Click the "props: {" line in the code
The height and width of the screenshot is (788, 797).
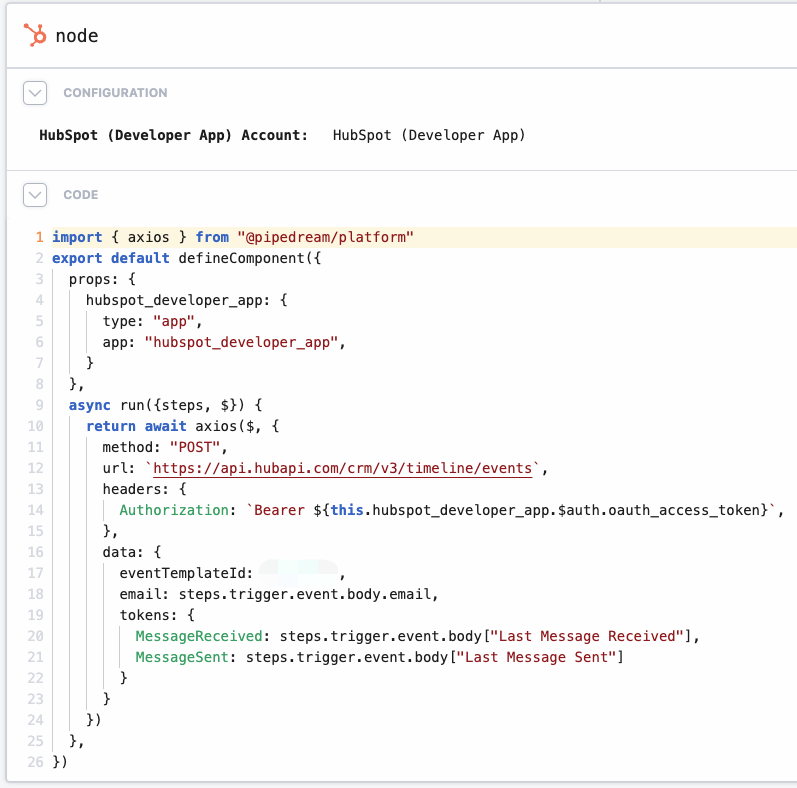click(102, 279)
